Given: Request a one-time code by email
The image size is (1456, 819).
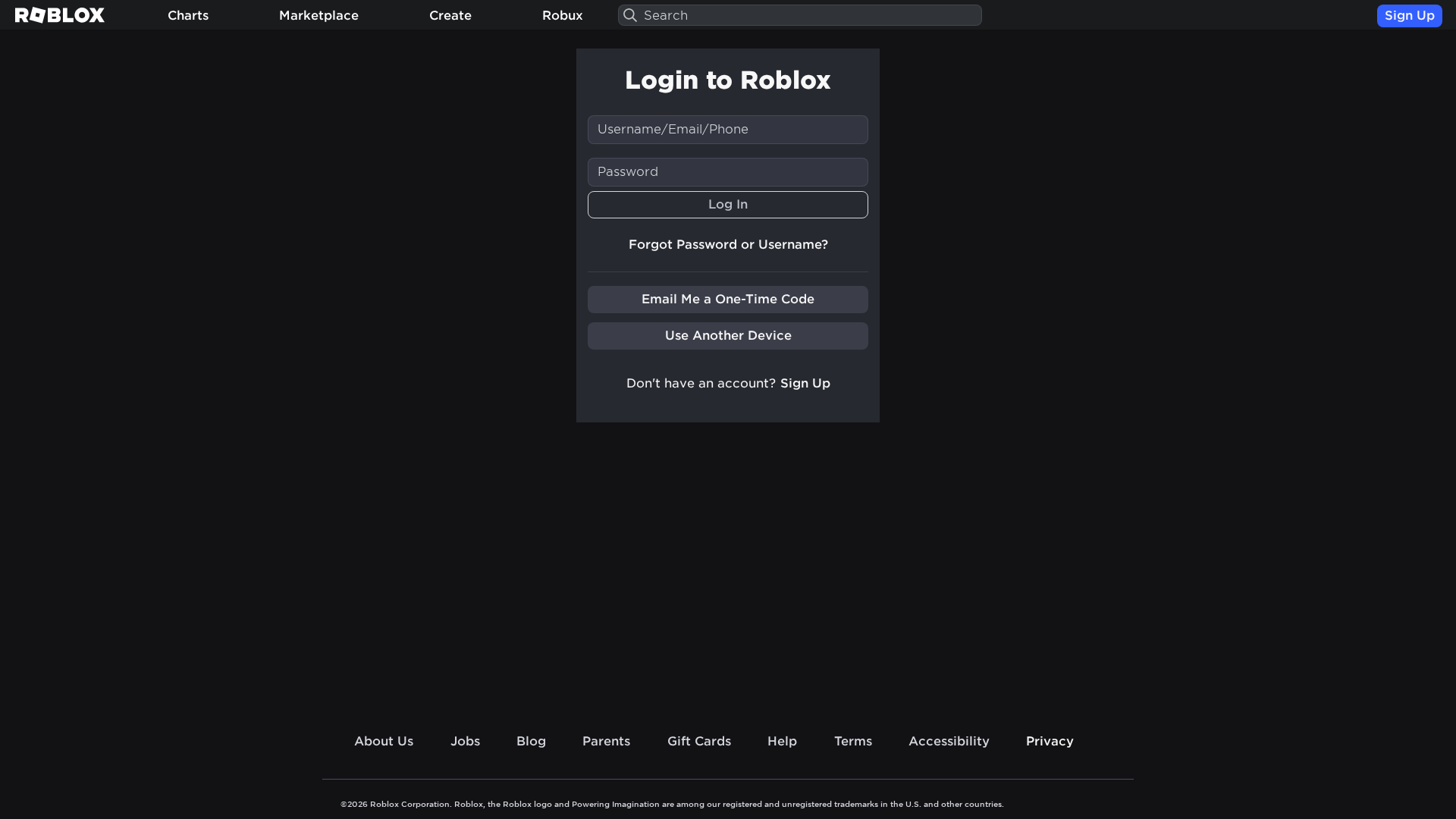Looking at the screenshot, I should [x=727, y=299].
